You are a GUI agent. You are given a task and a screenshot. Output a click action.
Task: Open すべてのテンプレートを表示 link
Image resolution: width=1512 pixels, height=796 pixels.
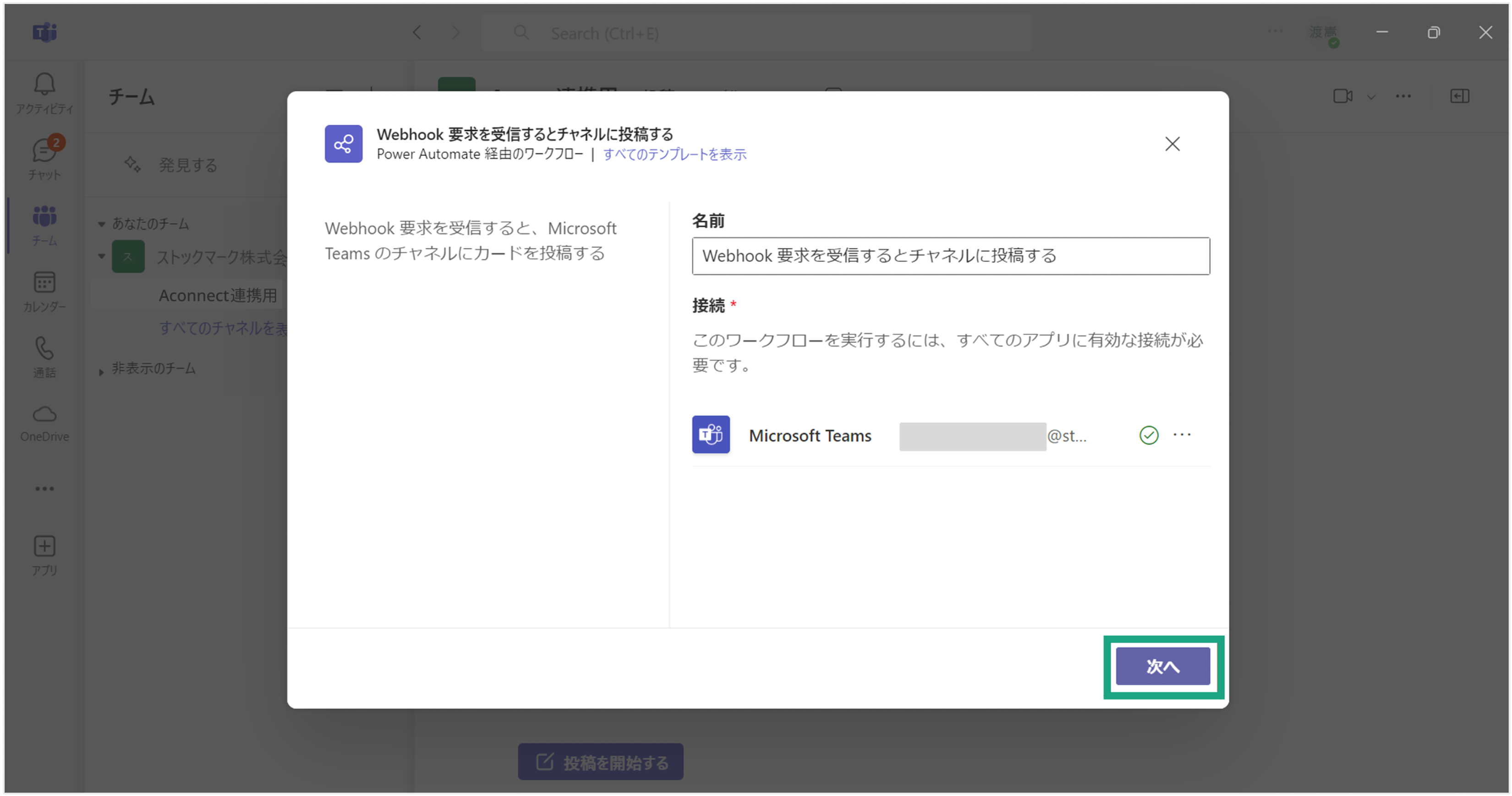(x=674, y=154)
